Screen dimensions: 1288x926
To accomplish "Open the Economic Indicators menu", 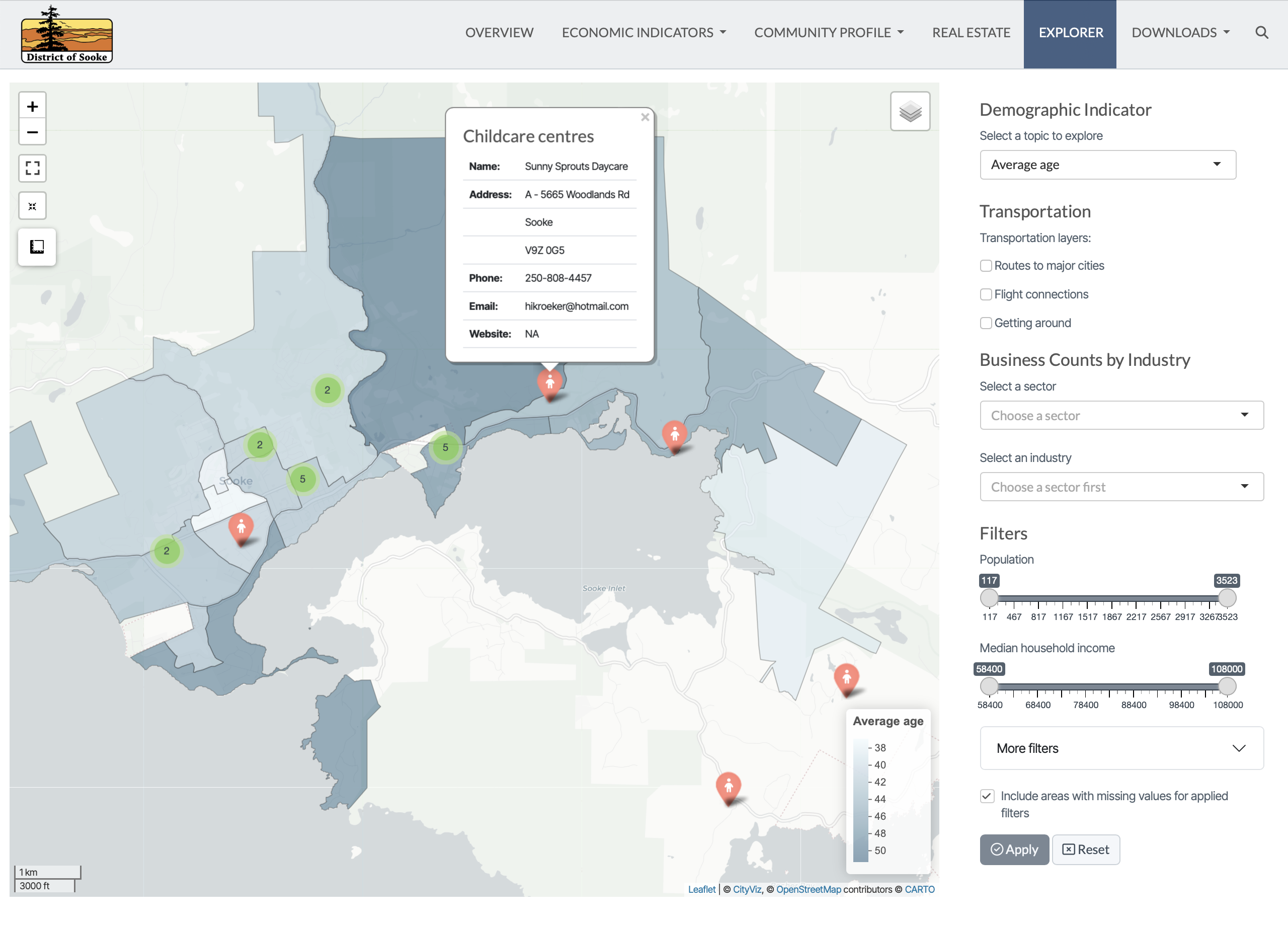I will (x=643, y=32).
